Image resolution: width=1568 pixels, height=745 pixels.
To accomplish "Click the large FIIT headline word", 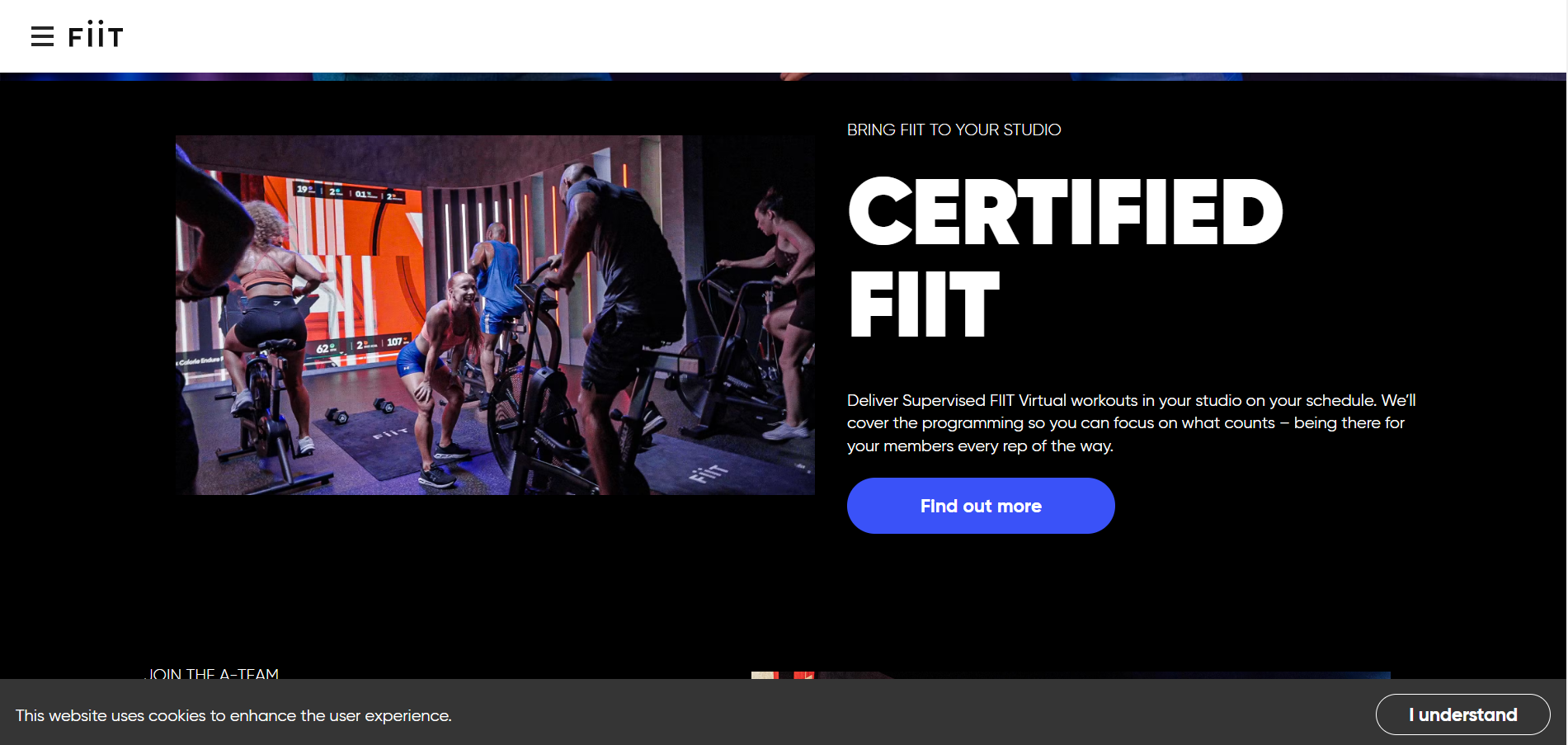I will [x=924, y=304].
